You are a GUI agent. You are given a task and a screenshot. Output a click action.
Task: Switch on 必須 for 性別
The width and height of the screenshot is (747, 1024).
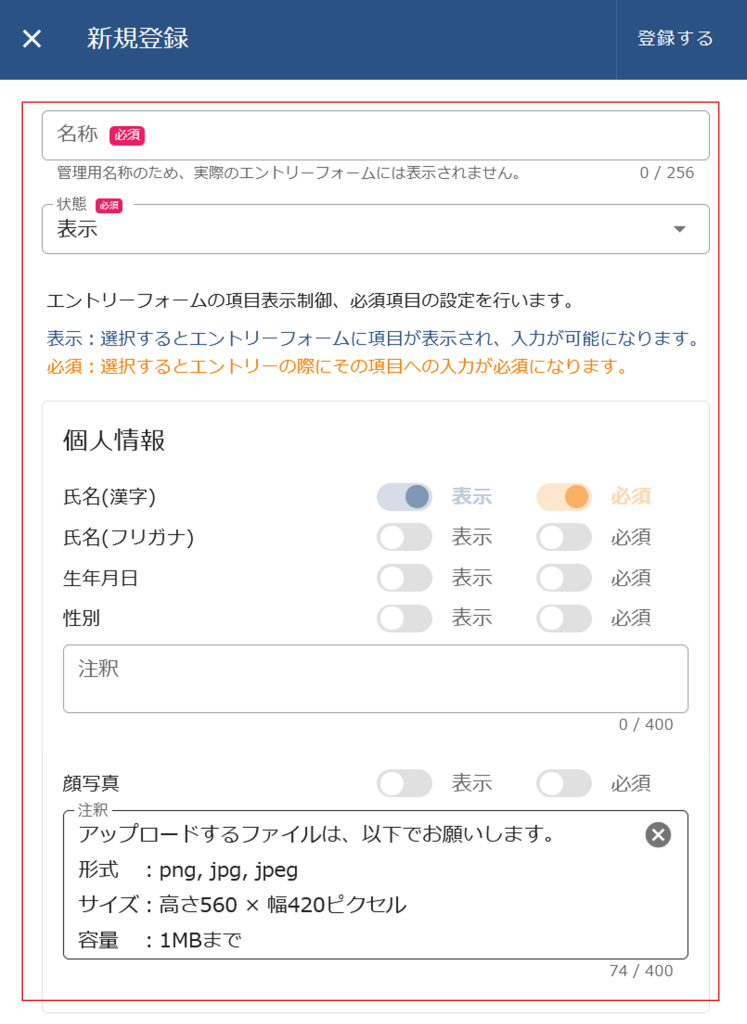click(x=565, y=618)
